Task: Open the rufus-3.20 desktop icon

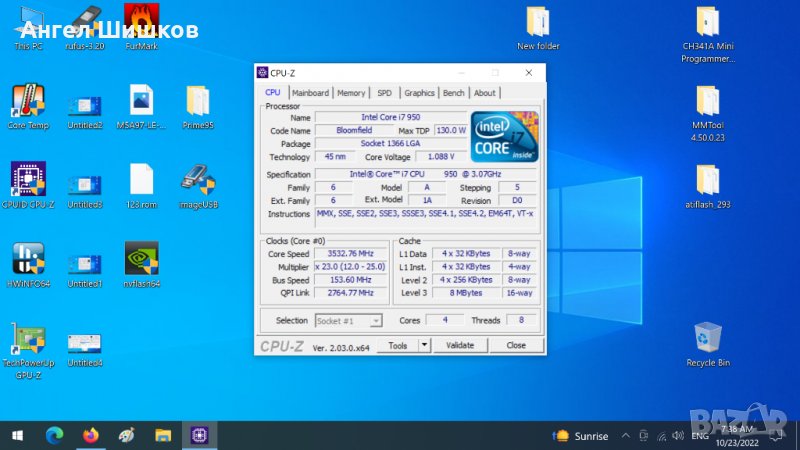Action: (x=85, y=20)
